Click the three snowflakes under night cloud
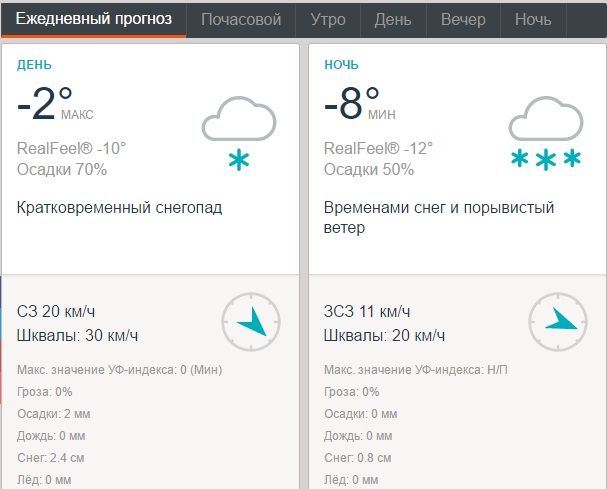 tap(546, 159)
